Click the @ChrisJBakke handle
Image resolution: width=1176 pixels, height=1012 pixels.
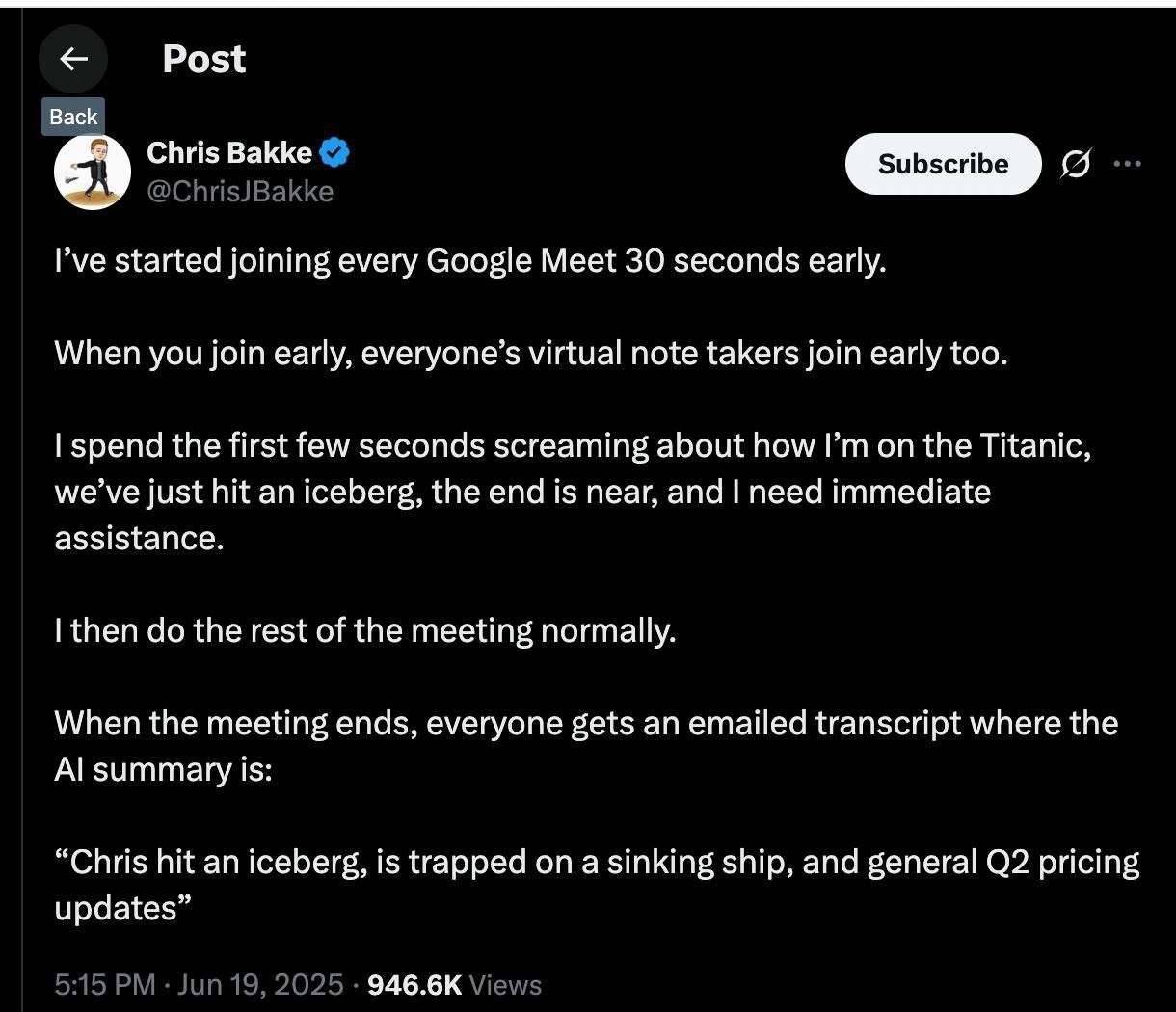pos(240,192)
